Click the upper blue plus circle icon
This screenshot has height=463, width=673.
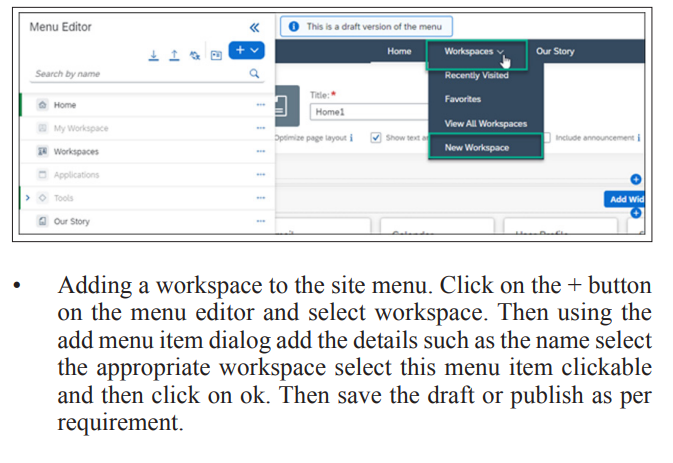[636, 179]
